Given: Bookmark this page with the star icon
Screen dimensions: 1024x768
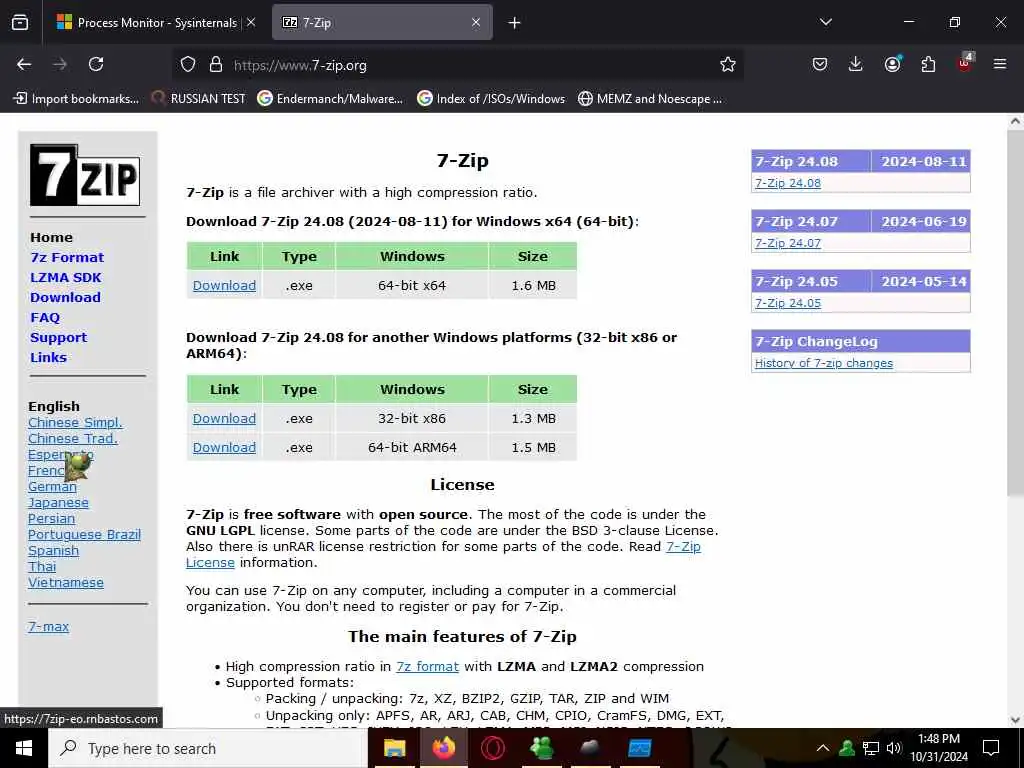Looking at the screenshot, I should coord(728,64).
